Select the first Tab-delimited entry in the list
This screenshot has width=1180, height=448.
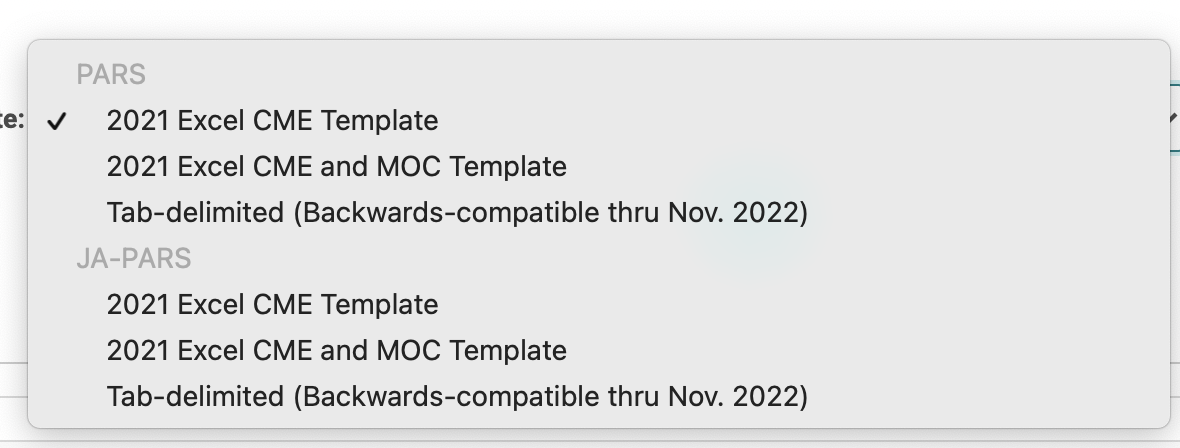point(456,213)
